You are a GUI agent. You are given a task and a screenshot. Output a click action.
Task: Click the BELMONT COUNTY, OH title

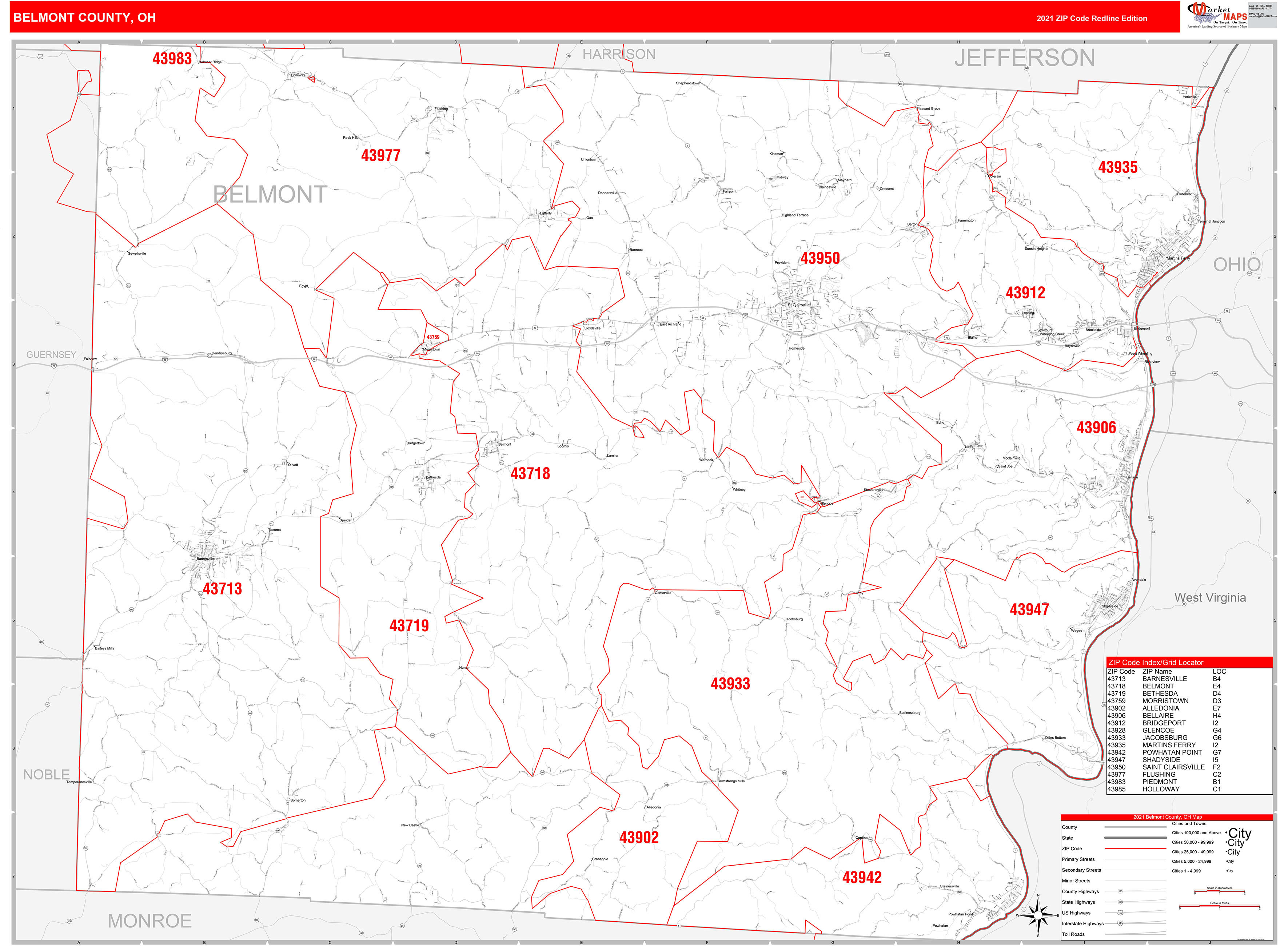tap(84, 18)
